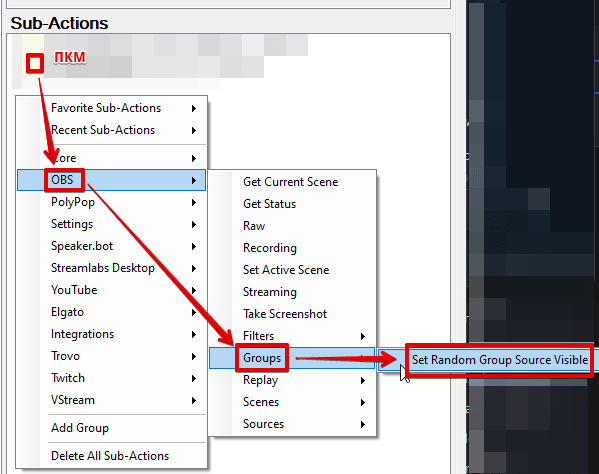
Task: Select Take Screenshot
Action: click(x=292, y=314)
